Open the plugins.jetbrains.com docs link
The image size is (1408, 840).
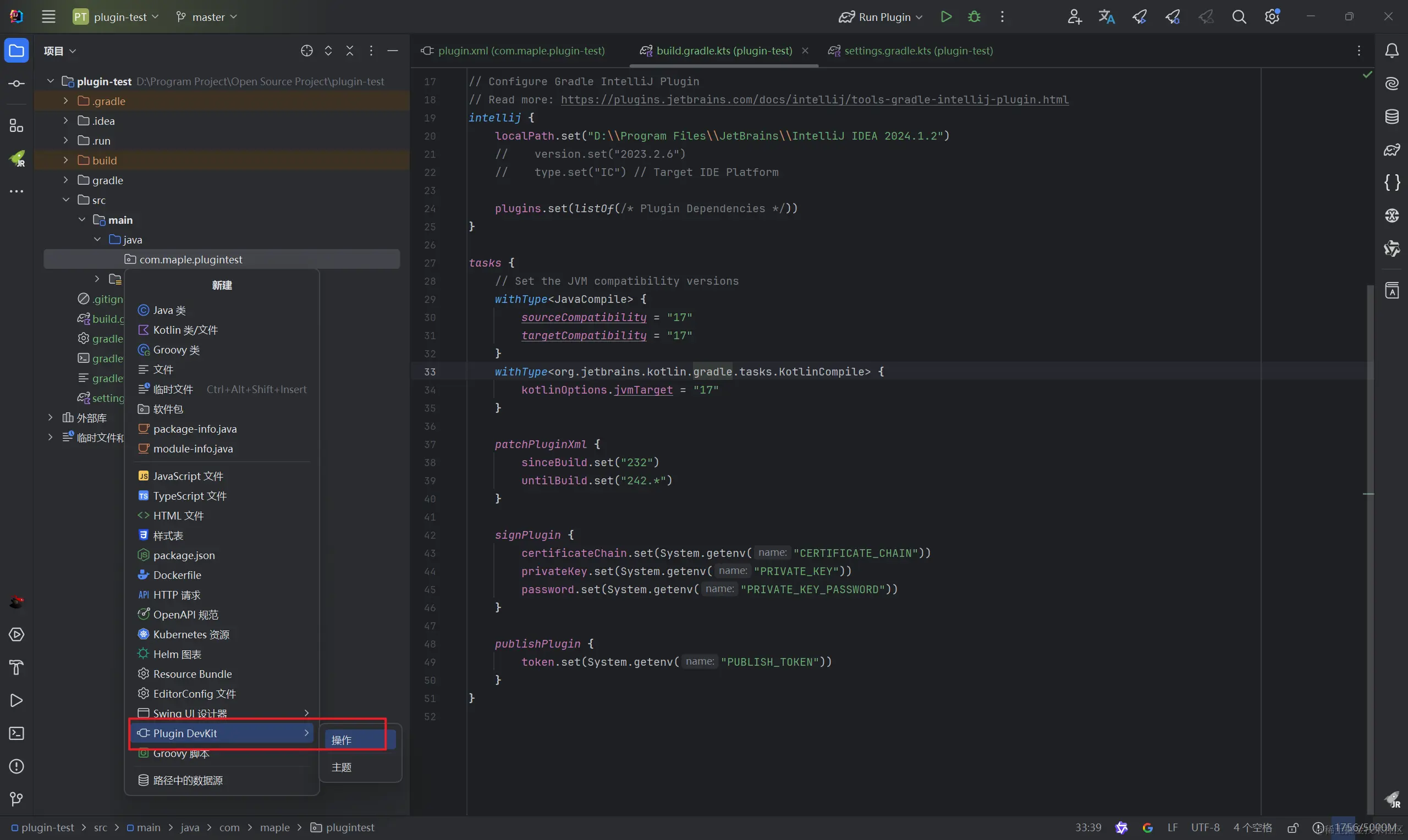[815, 100]
